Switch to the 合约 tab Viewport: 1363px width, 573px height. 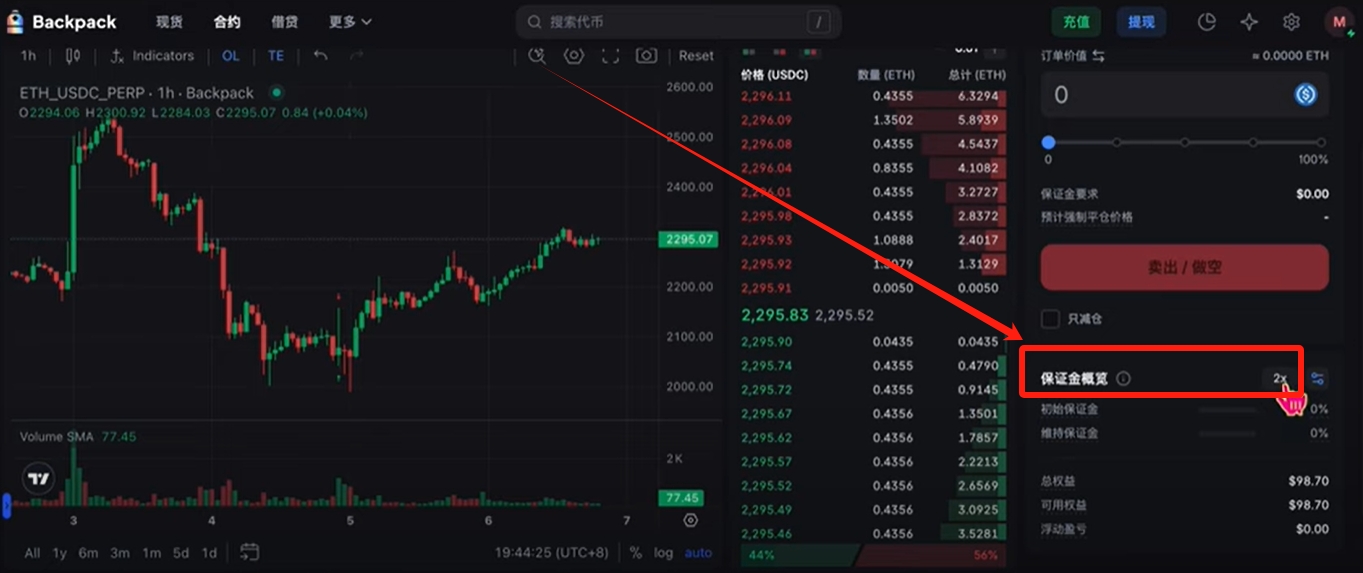pyautogui.click(x=227, y=21)
